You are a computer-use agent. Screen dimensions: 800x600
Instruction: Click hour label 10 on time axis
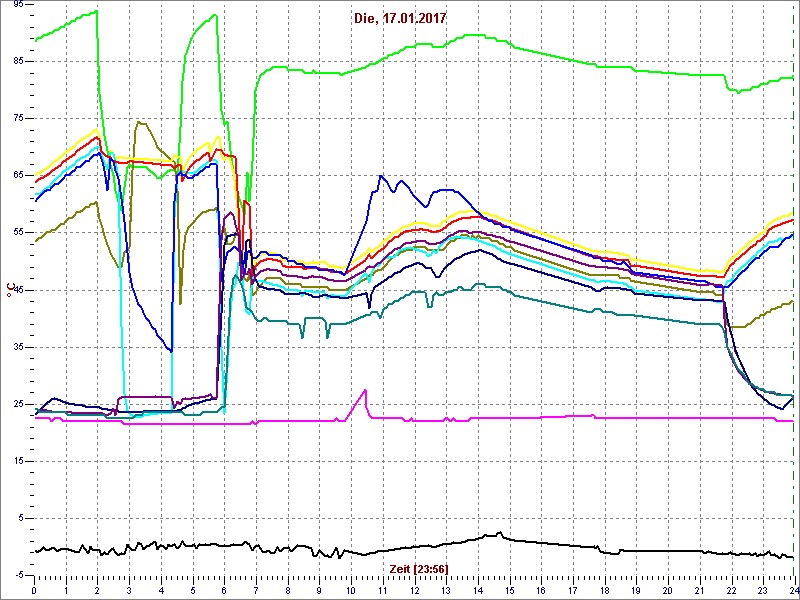[351, 591]
